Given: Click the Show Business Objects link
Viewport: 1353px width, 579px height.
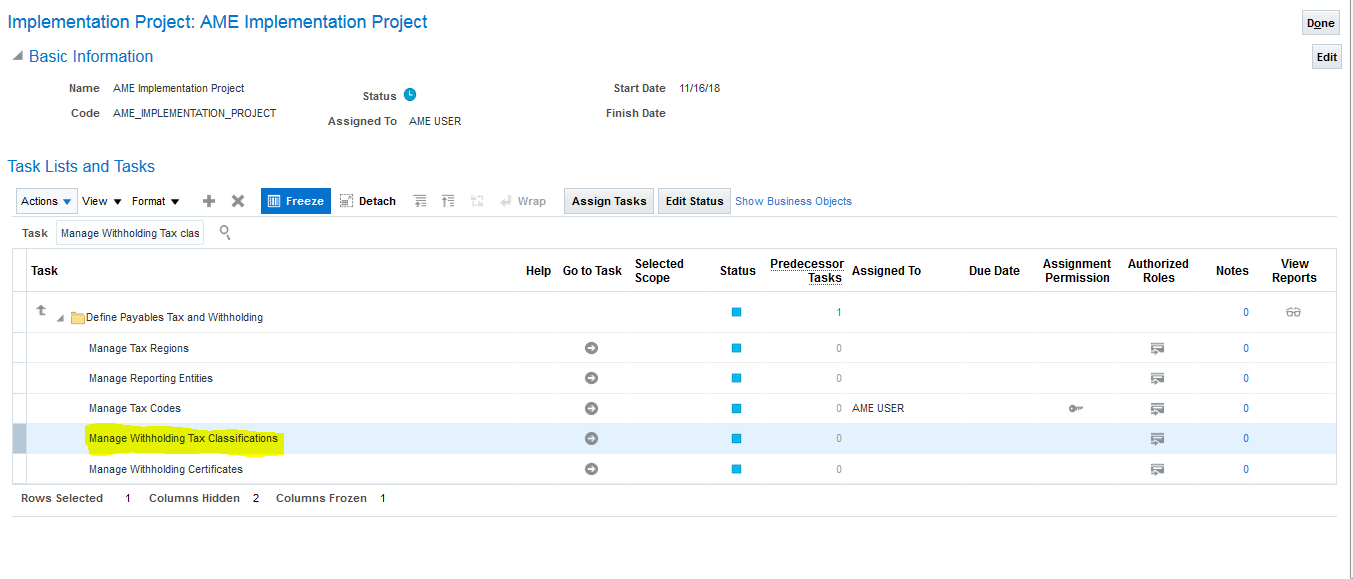Looking at the screenshot, I should pyautogui.click(x=793, y=201).
